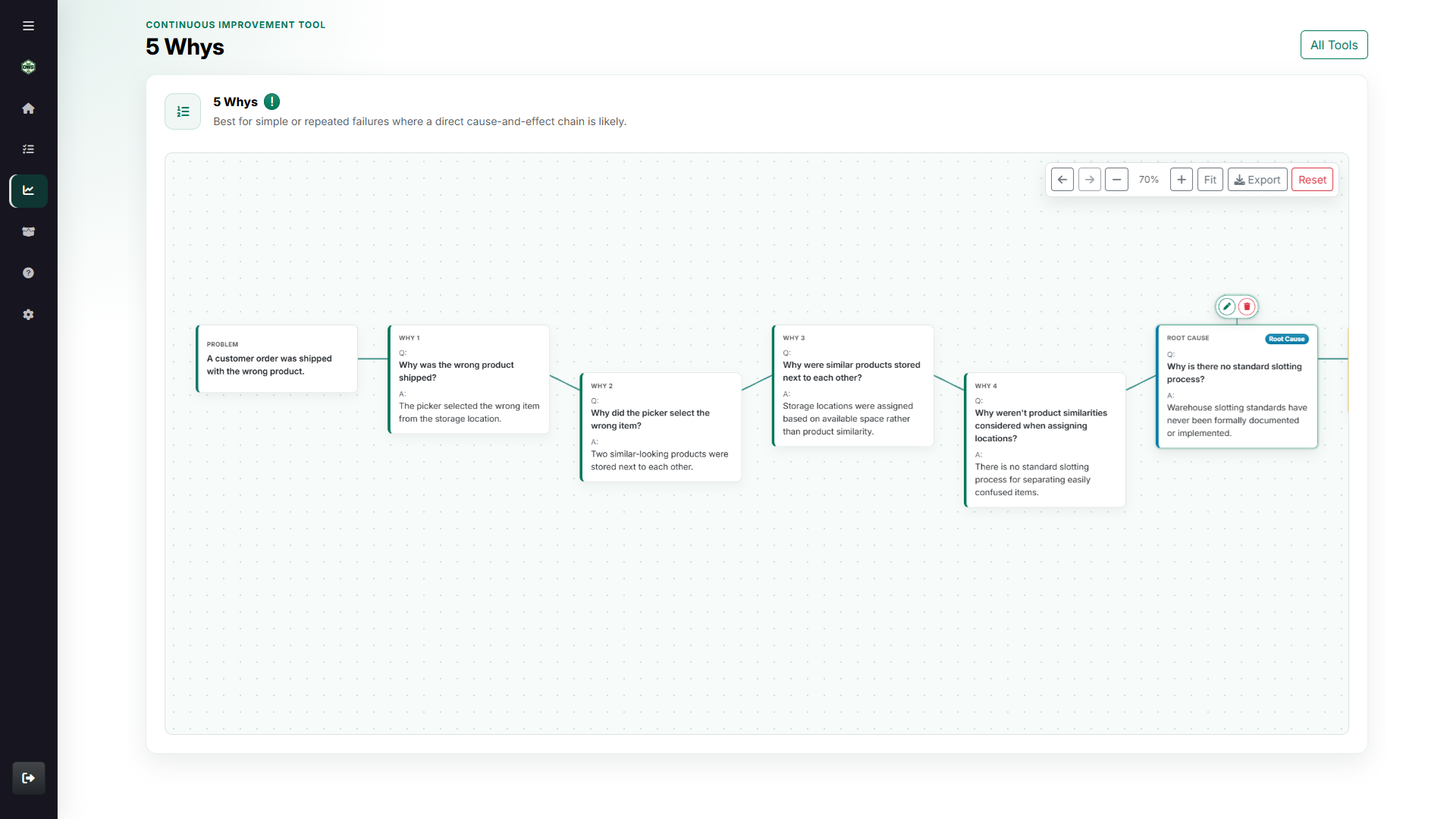Select the Why 1 card

coord(469,379)
